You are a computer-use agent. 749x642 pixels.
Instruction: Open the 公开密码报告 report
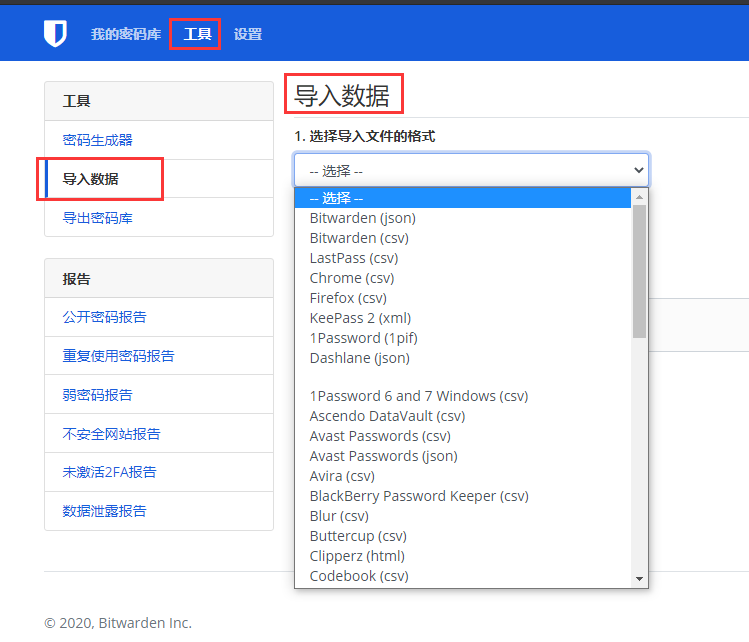[x=105, y=317]
